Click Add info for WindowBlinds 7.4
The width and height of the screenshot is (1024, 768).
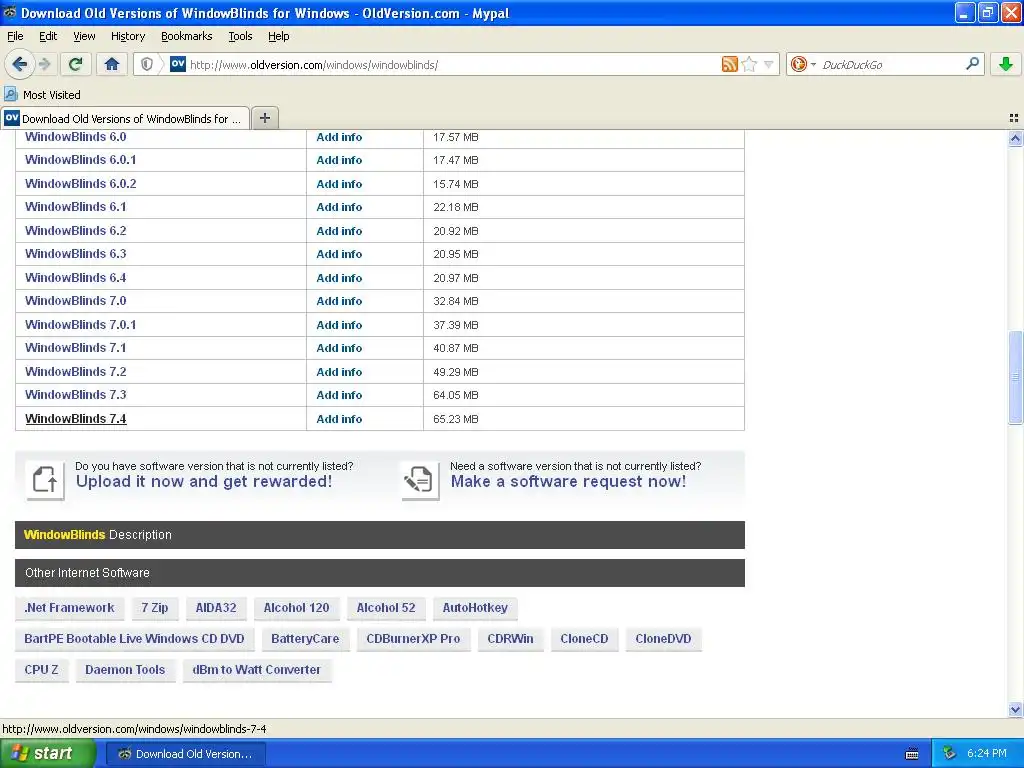click(339, 419)
